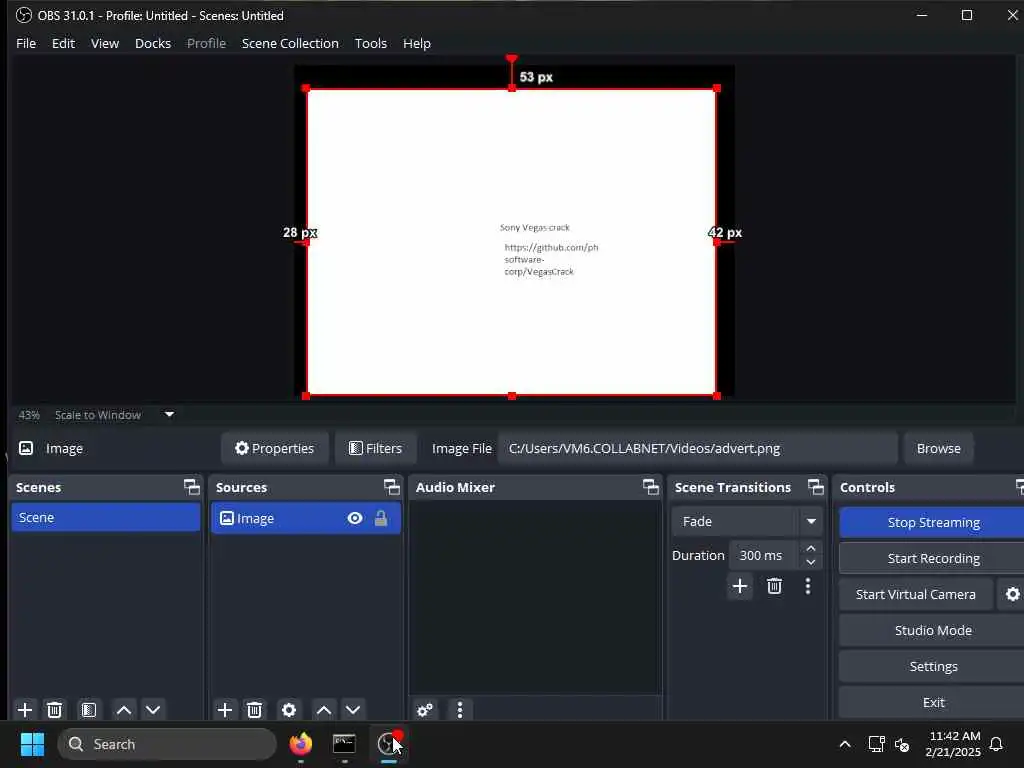Move source up arrow in Sources dock

coord(323,710)
